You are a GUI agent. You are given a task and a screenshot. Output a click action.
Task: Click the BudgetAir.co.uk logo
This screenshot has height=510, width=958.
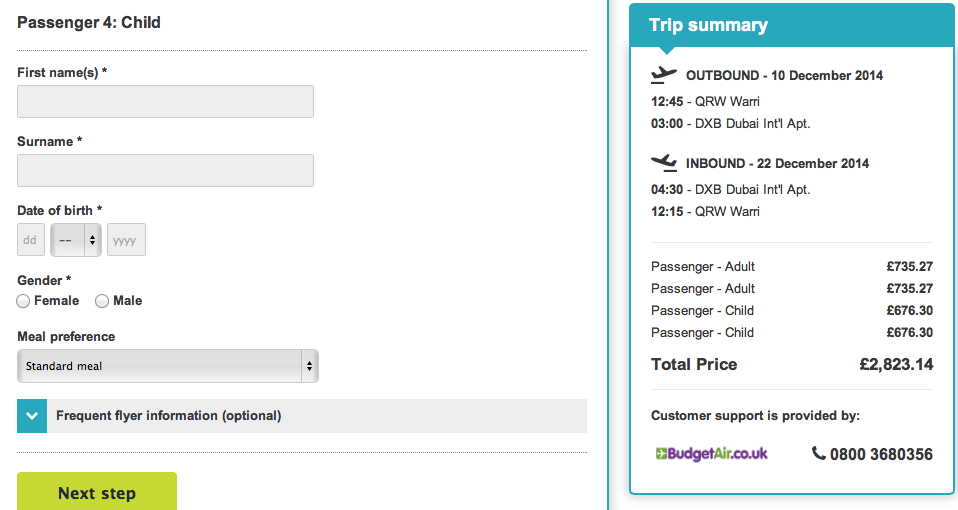coord(711,454)
